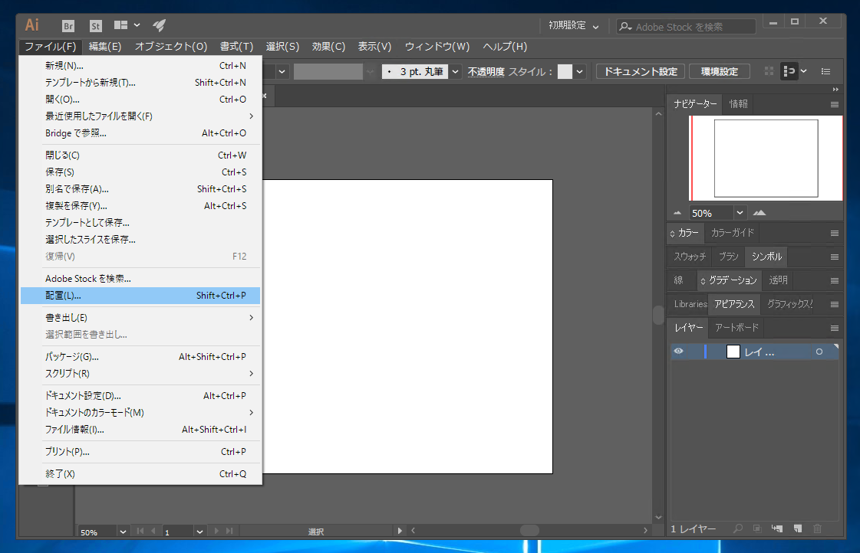Image resolution: width=860 pixels, height=553 pixels.
Task: Switch to the カラーガイド tab
Action: (733, 233)
